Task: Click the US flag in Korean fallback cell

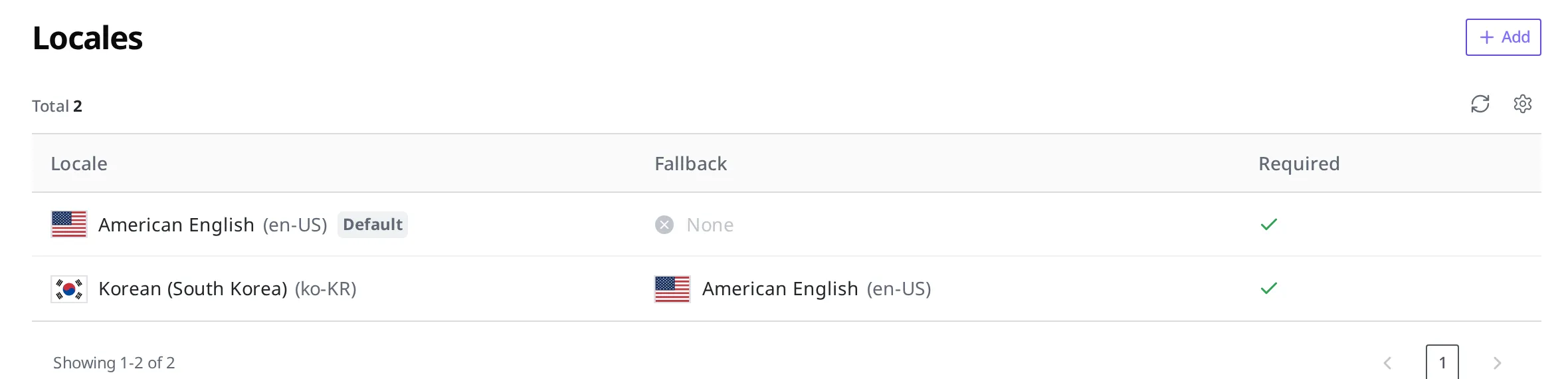Action: click(x=672, y=289)
